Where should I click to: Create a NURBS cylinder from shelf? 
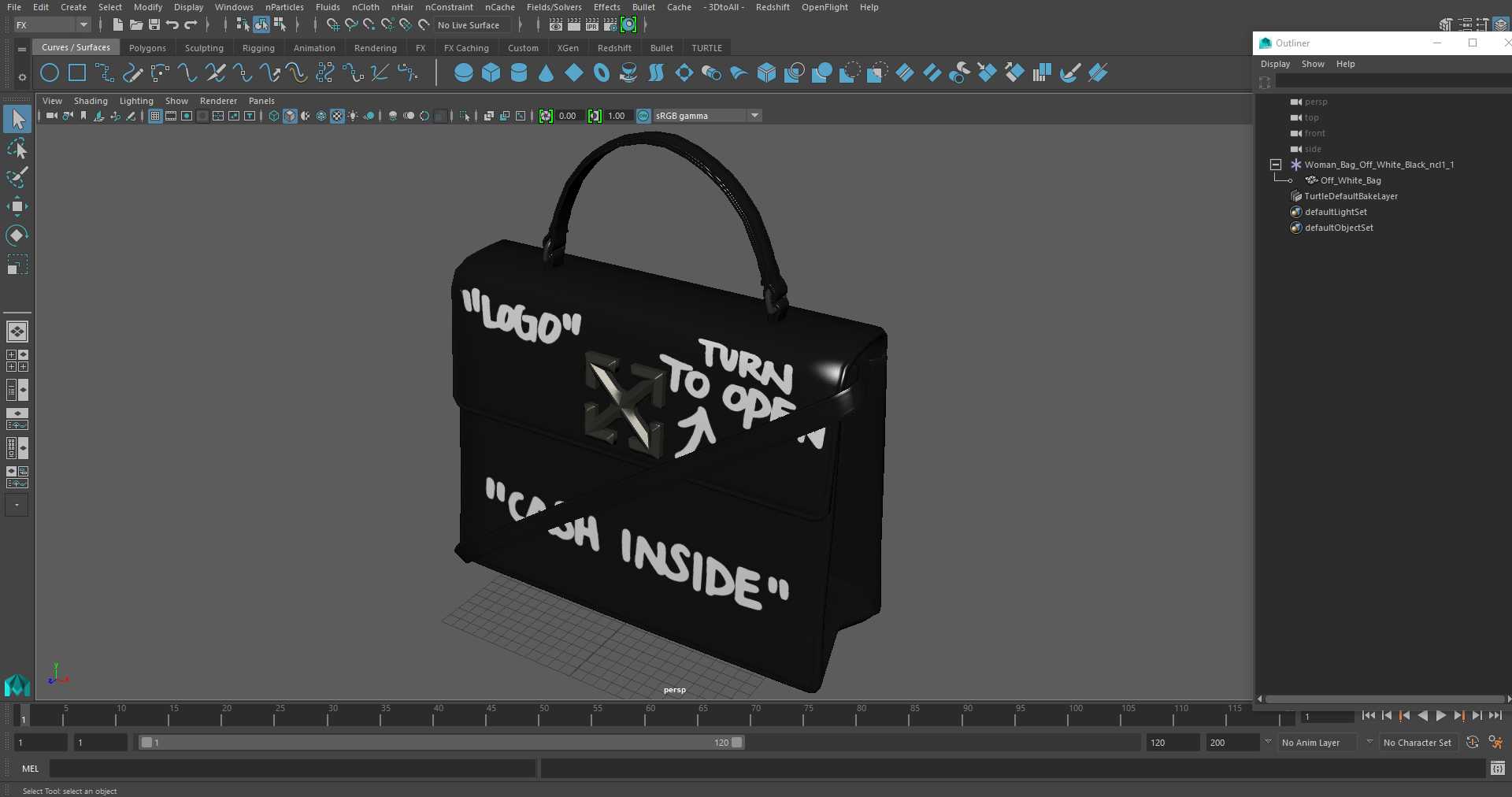(x=519, y=73)
